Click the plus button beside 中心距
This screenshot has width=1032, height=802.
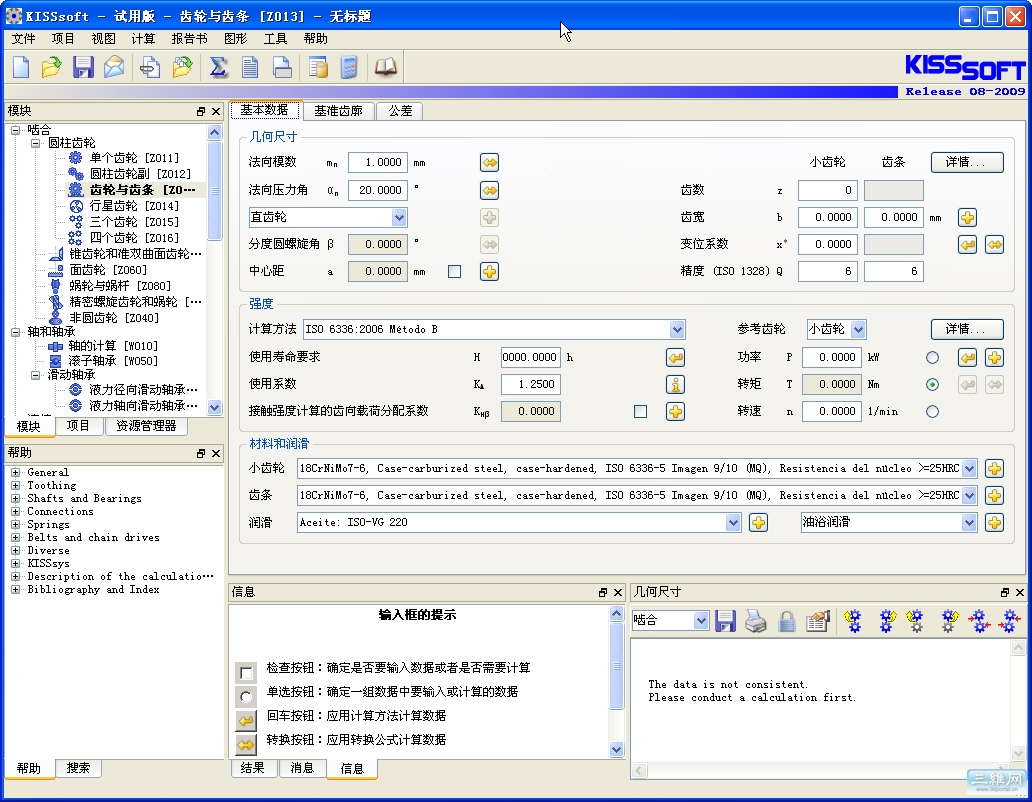click(x=489, y=271)
